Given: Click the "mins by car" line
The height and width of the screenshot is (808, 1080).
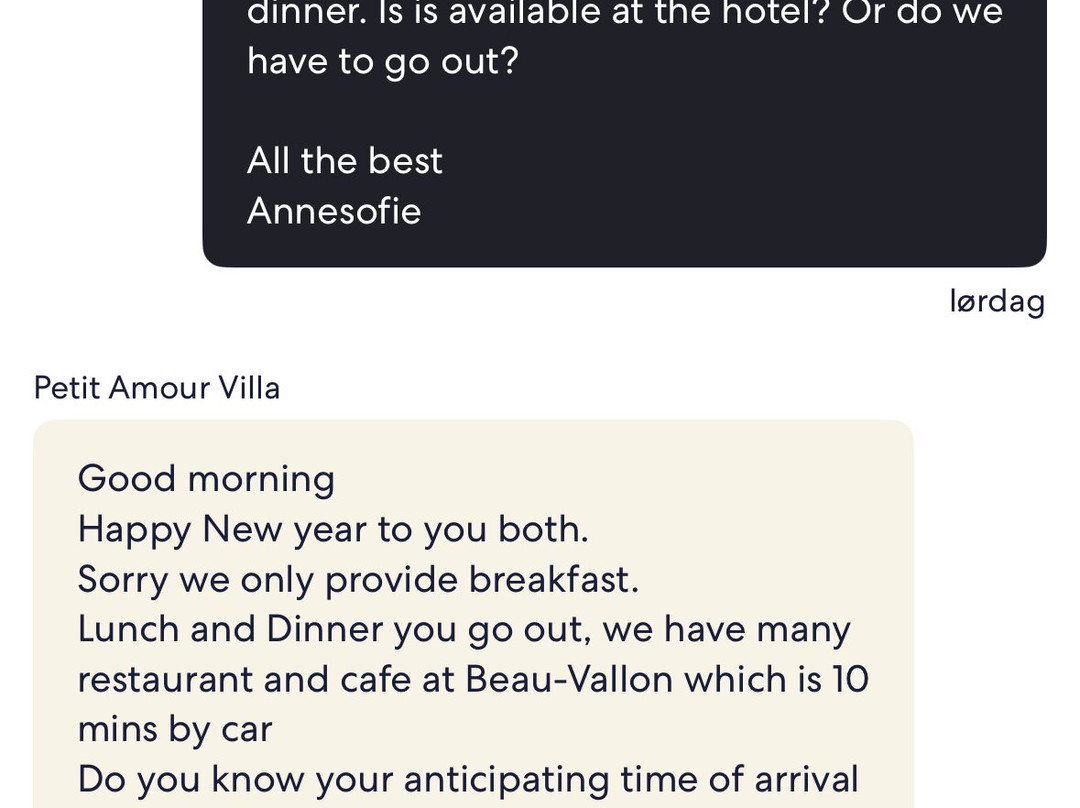Looking at the screenshot, I should point(175,729).
